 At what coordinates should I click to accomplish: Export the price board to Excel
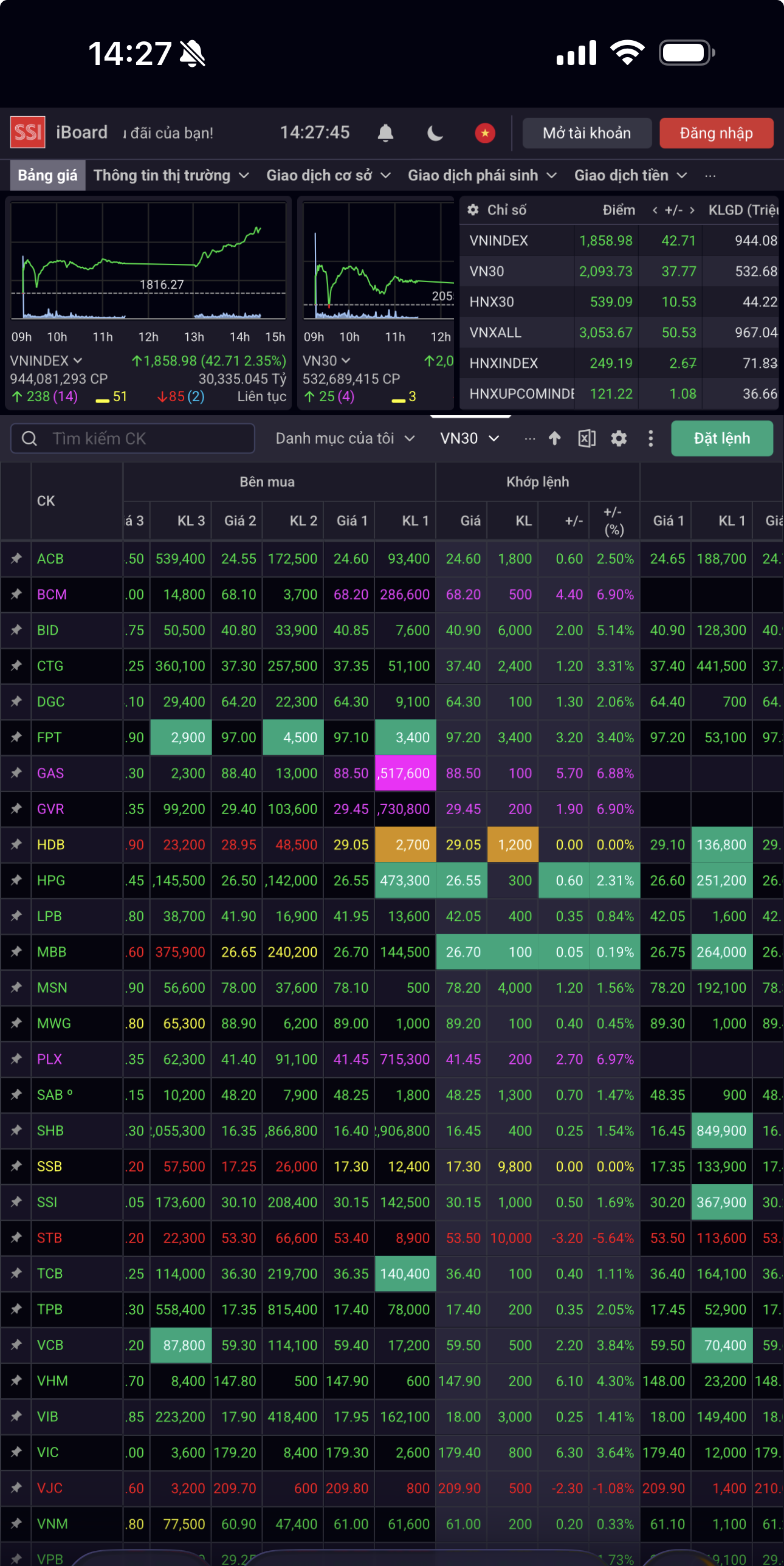pyautogui.click(x=586, y=438)
